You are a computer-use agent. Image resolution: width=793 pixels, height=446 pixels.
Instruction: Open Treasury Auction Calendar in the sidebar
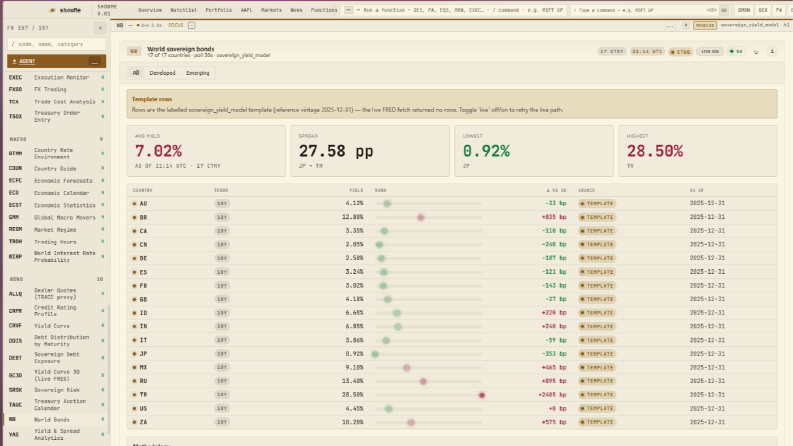[x=56, y=405]
